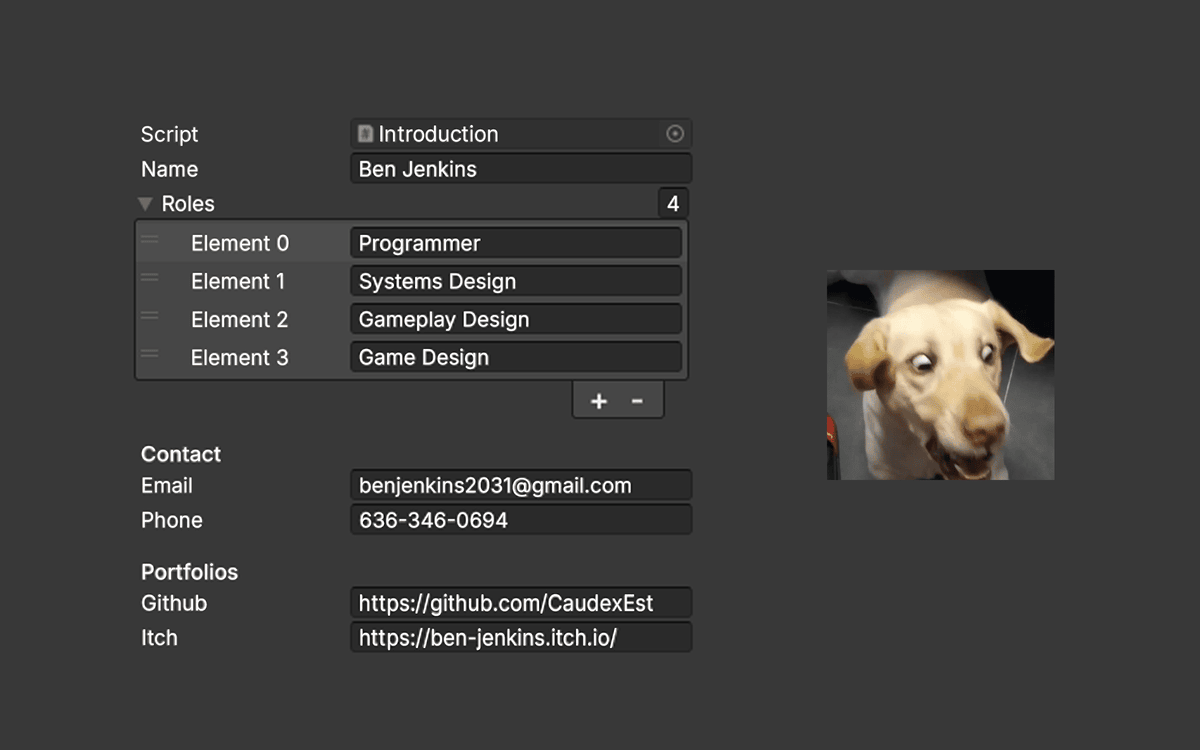Click the Game Design role field

coord(516,357)
